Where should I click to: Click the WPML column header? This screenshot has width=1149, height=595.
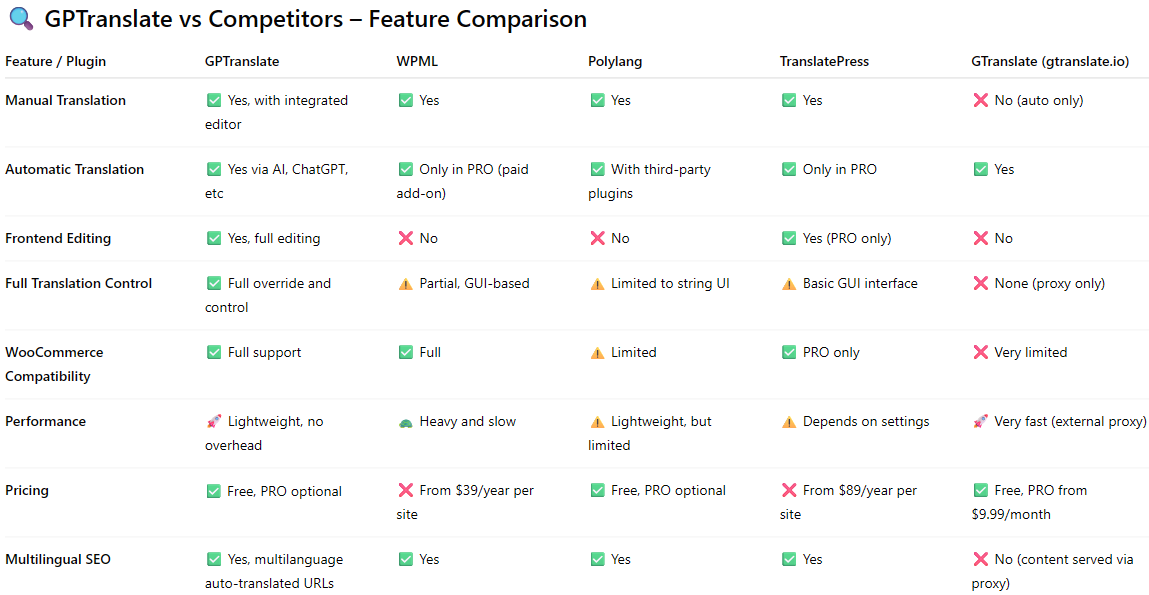pyautogui.click(x=417, y=62)
